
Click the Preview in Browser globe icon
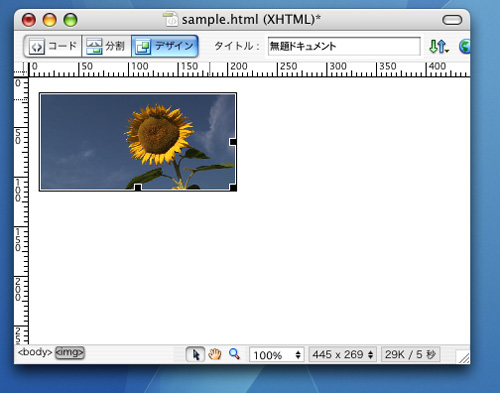tap(465, 47)
